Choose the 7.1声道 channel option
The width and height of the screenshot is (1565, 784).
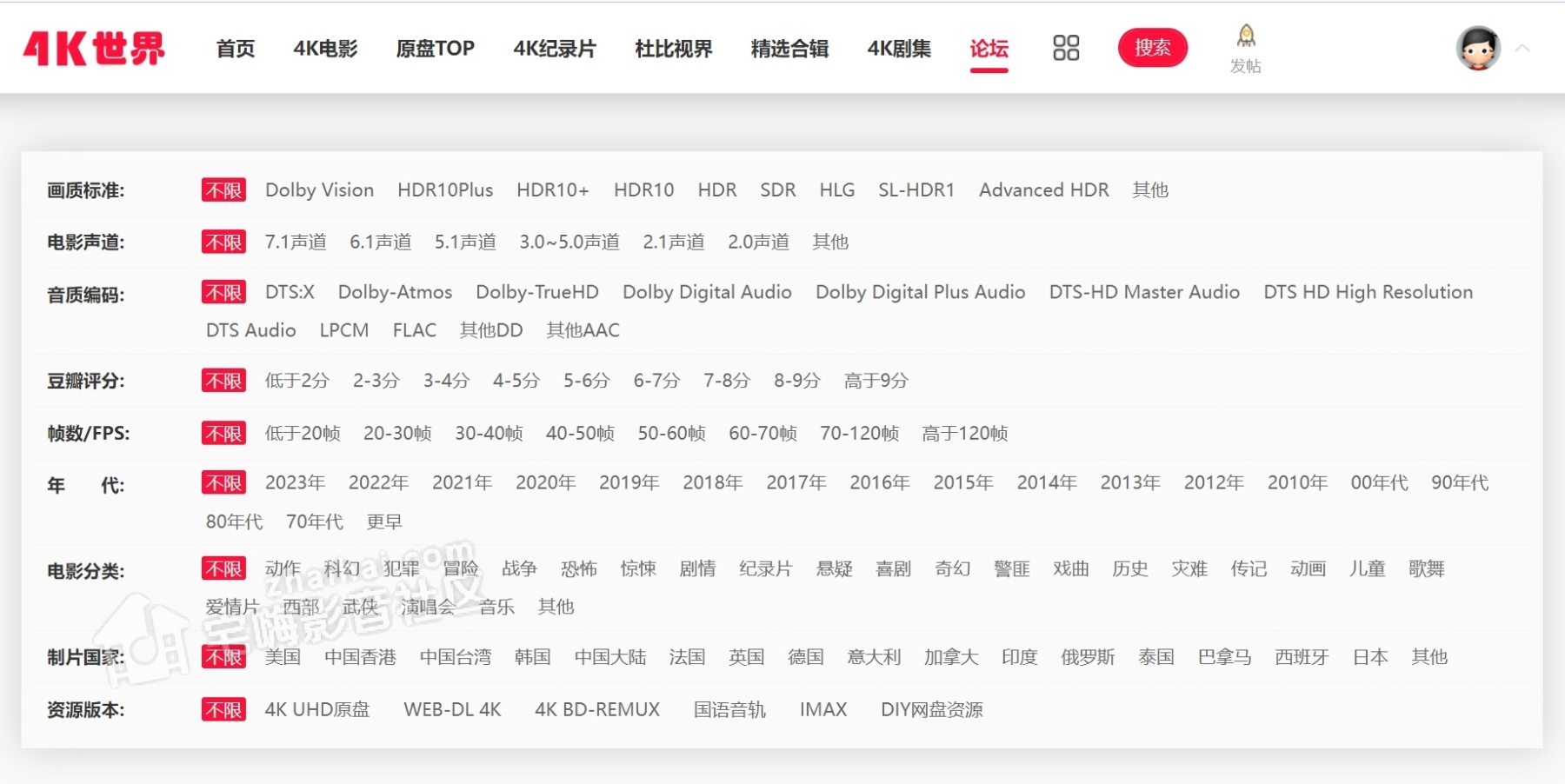click(296, 242)
